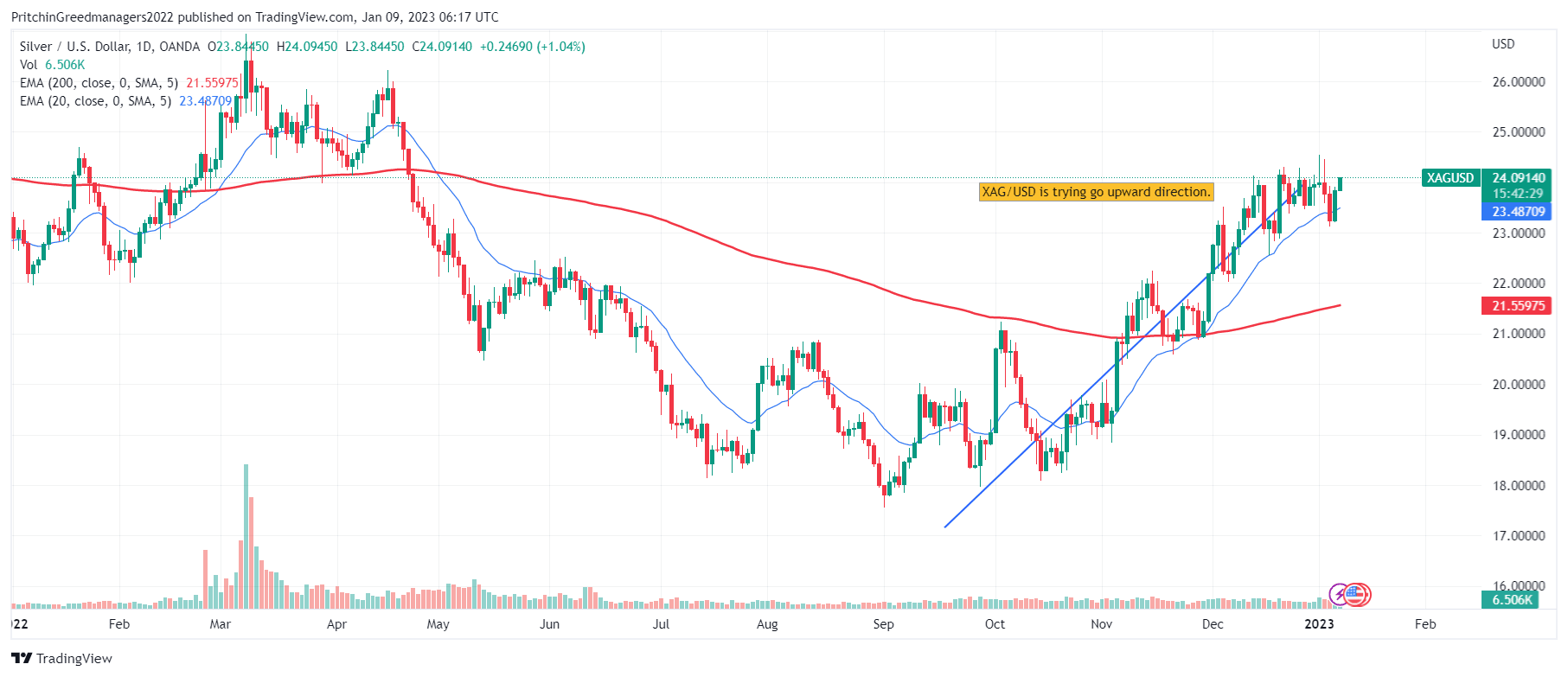Click the O23.84450 open value in legend
This screenshot has height=677, width=1568.
pos(238,47)
